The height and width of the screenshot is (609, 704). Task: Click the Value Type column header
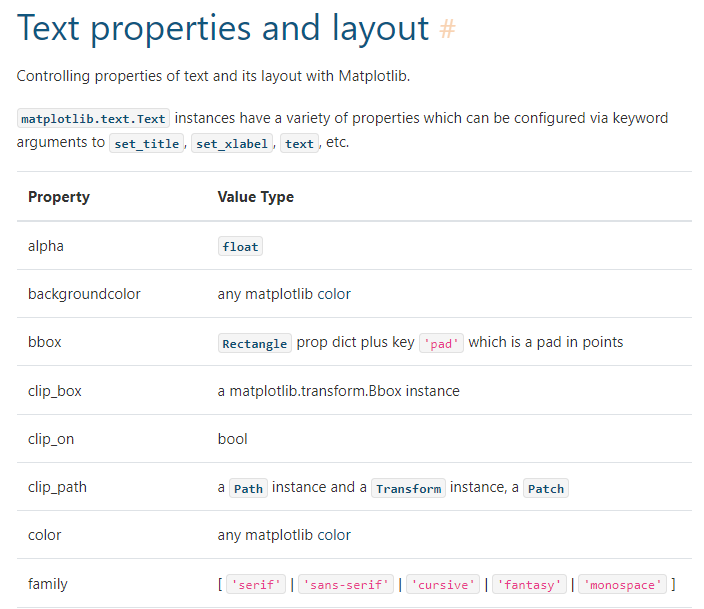coord(255,197)
